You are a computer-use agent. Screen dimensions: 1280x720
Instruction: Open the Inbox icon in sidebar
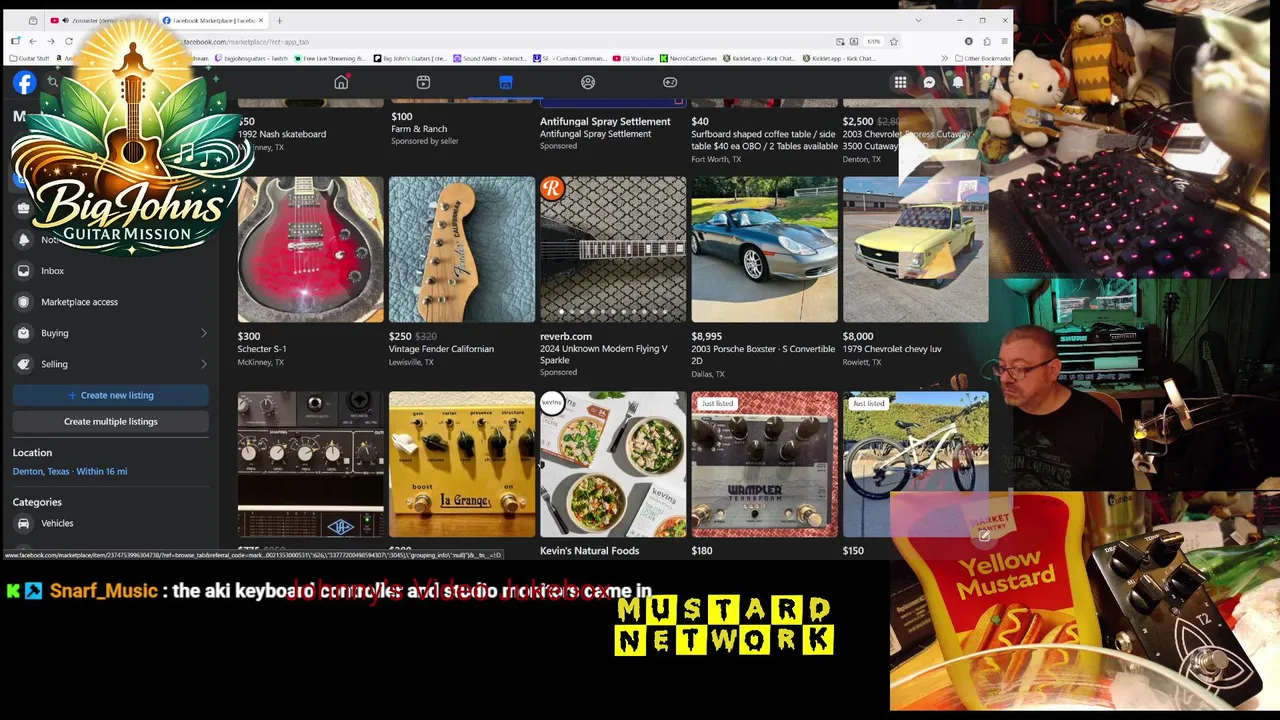[24, 271]
